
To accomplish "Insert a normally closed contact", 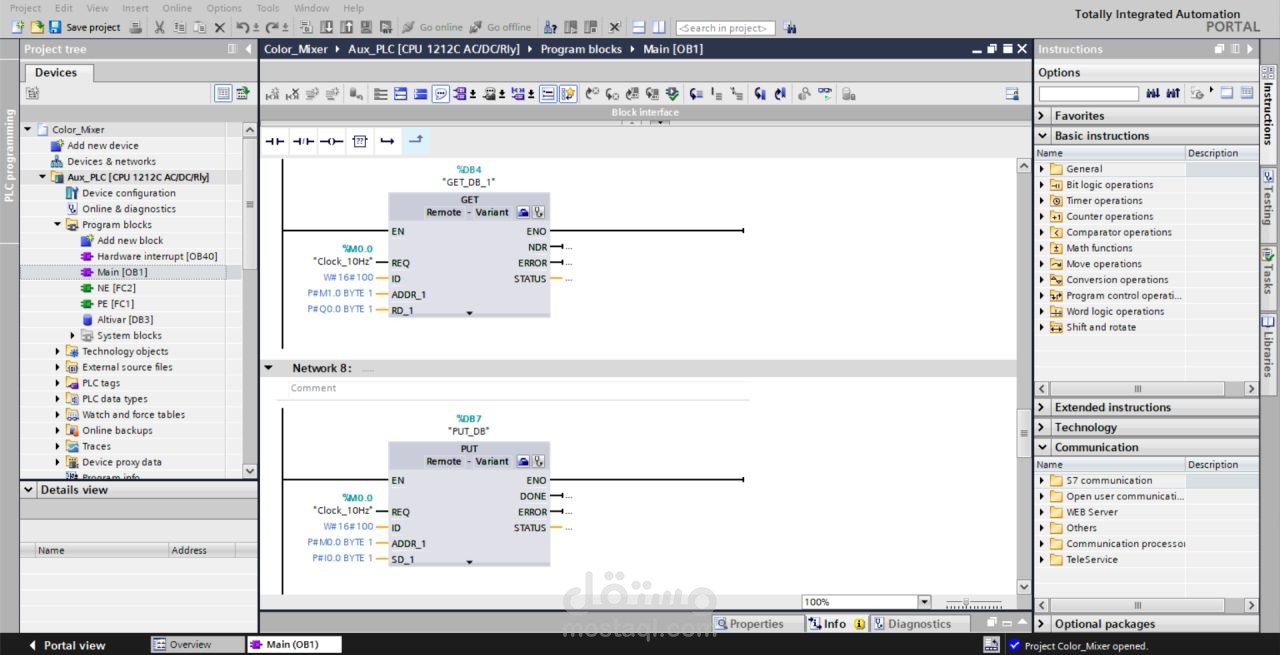I will 303,141.
